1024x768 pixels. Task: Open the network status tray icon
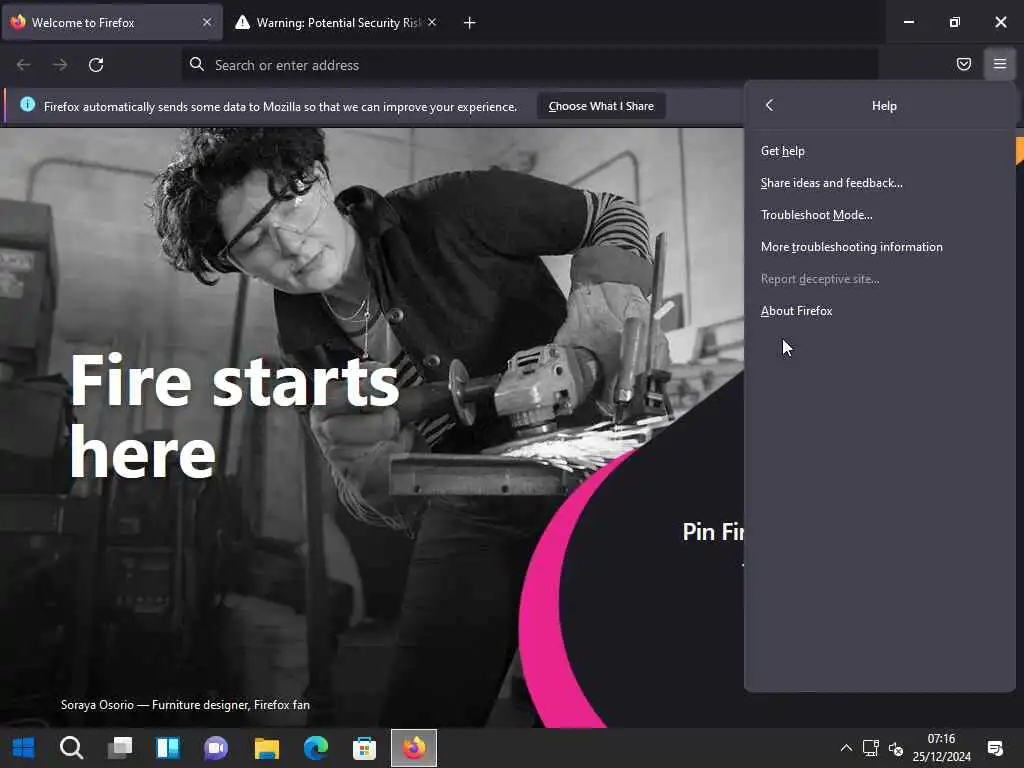coord(871,748)
